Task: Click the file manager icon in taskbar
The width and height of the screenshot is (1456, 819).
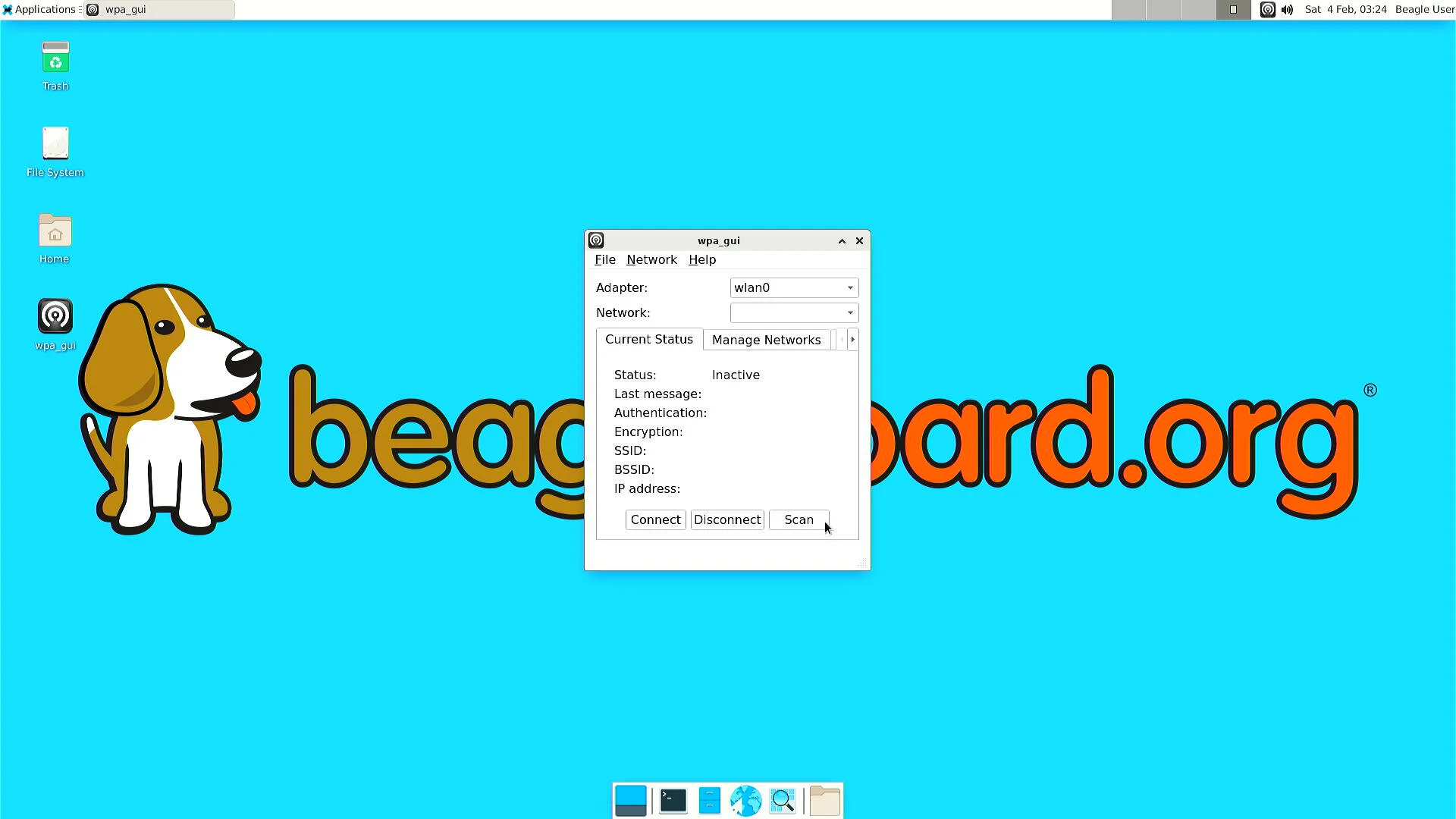Action: coord(709,800)
